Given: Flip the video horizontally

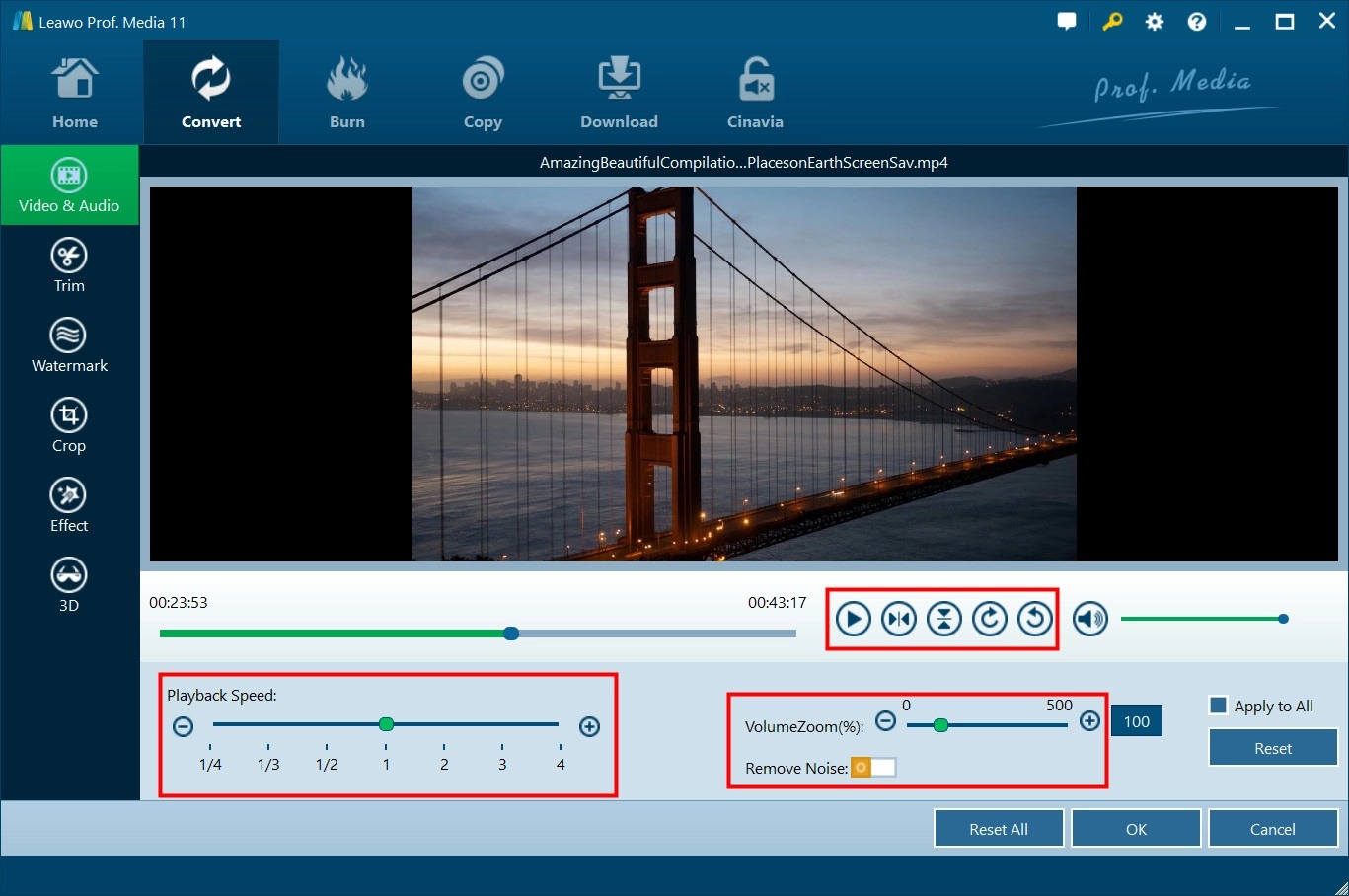Looking at the screenshot, I should click(x=899, y=619).
